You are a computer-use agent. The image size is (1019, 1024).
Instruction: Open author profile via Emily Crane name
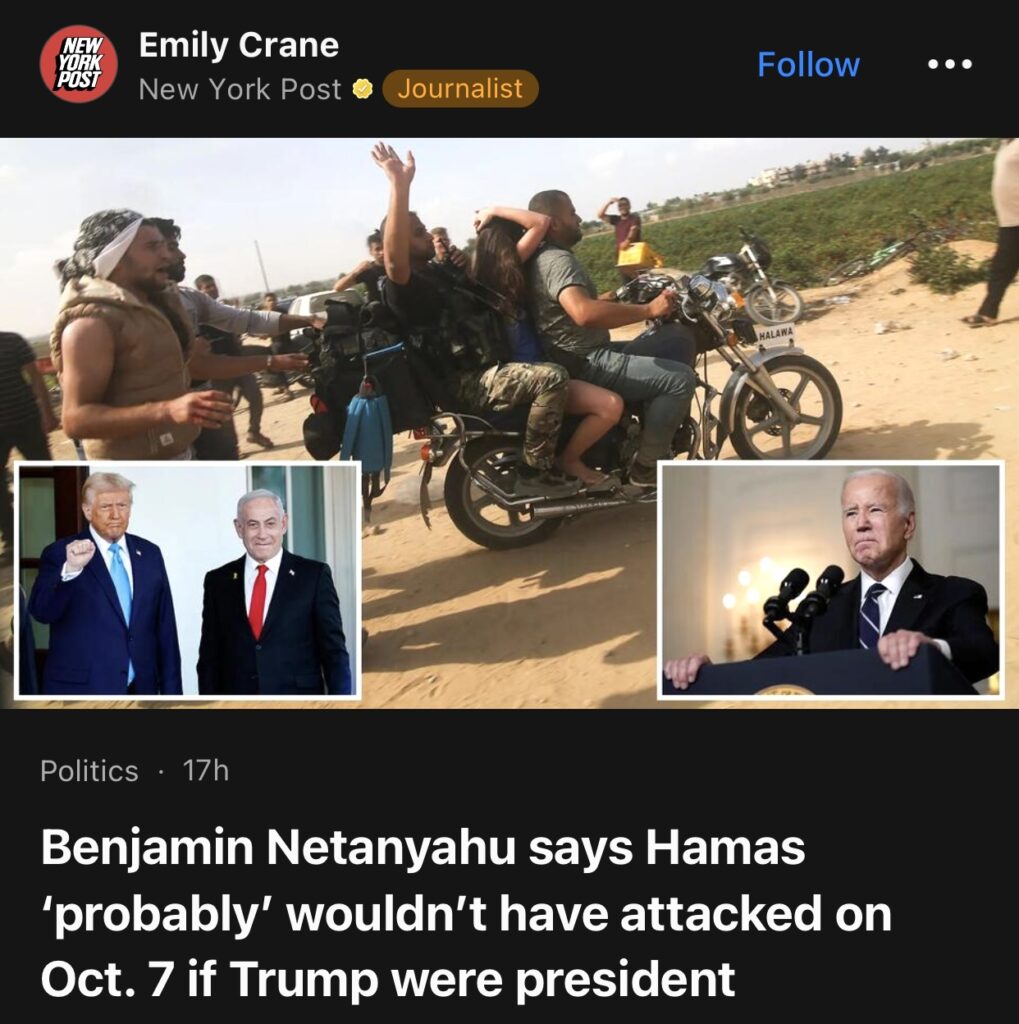pyautogui.click(x=238, y=45)
